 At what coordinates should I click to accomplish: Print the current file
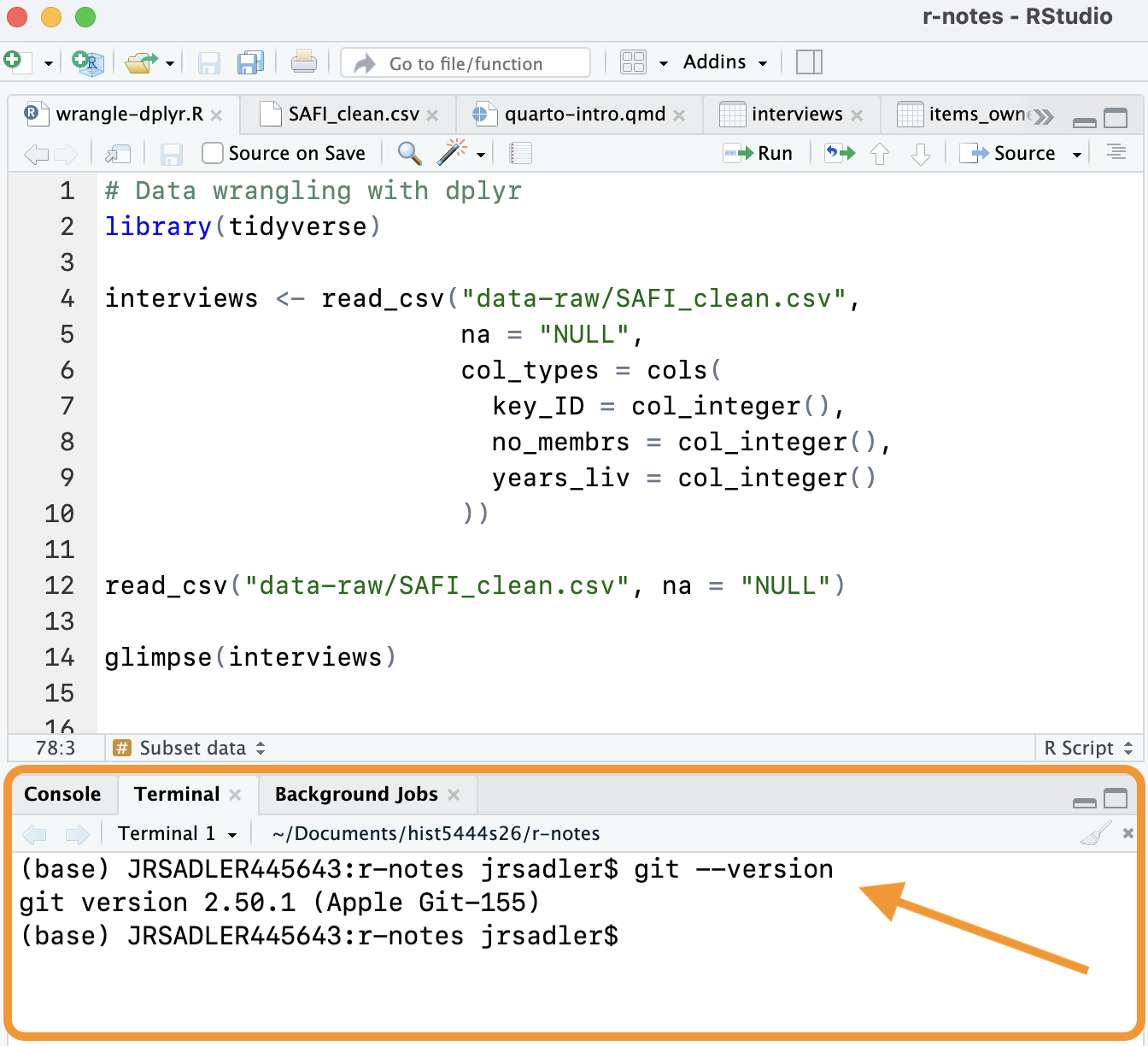click(304, 62)
